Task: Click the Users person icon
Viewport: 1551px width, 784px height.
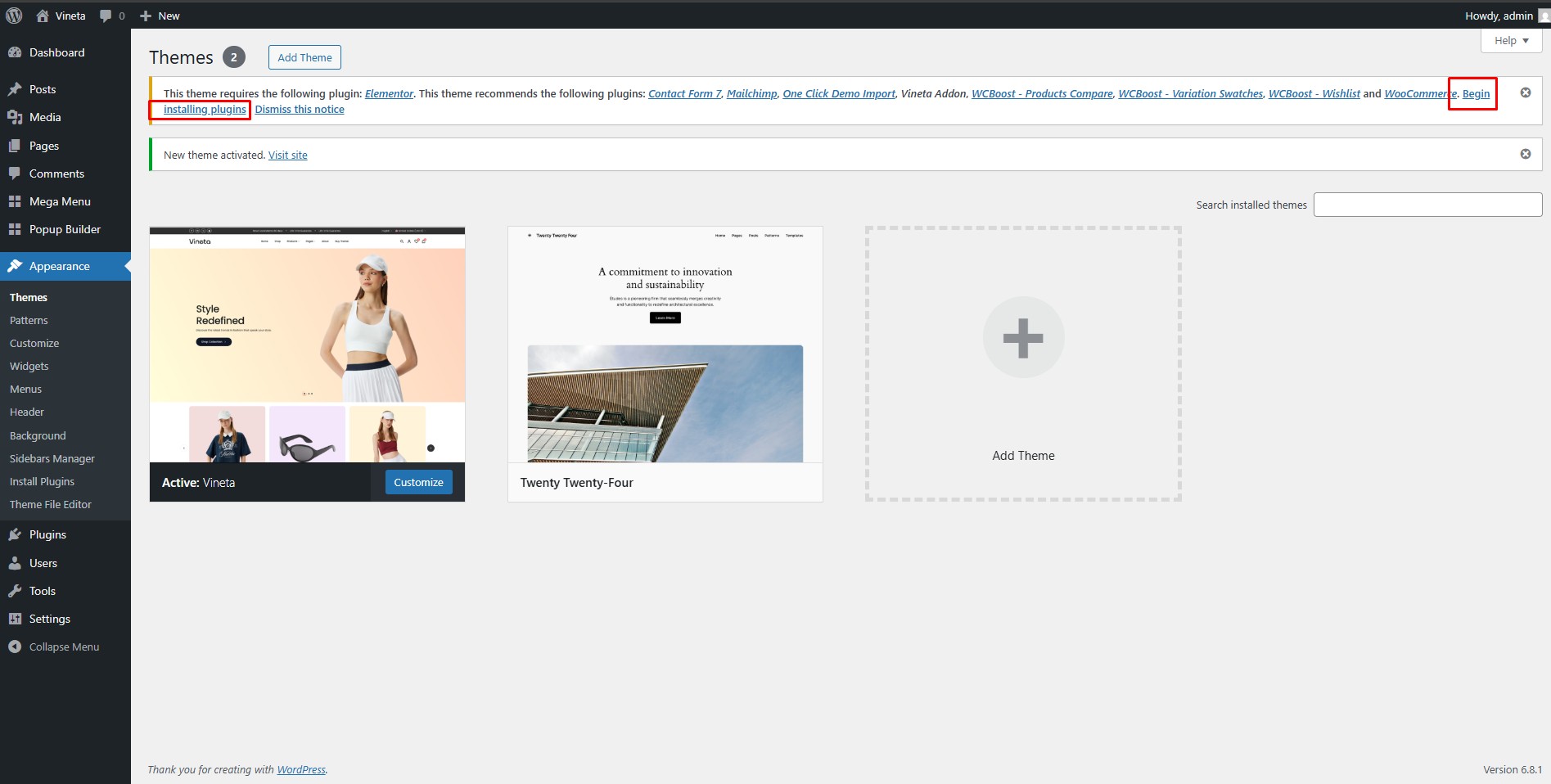Action: [x=15, y=563]
